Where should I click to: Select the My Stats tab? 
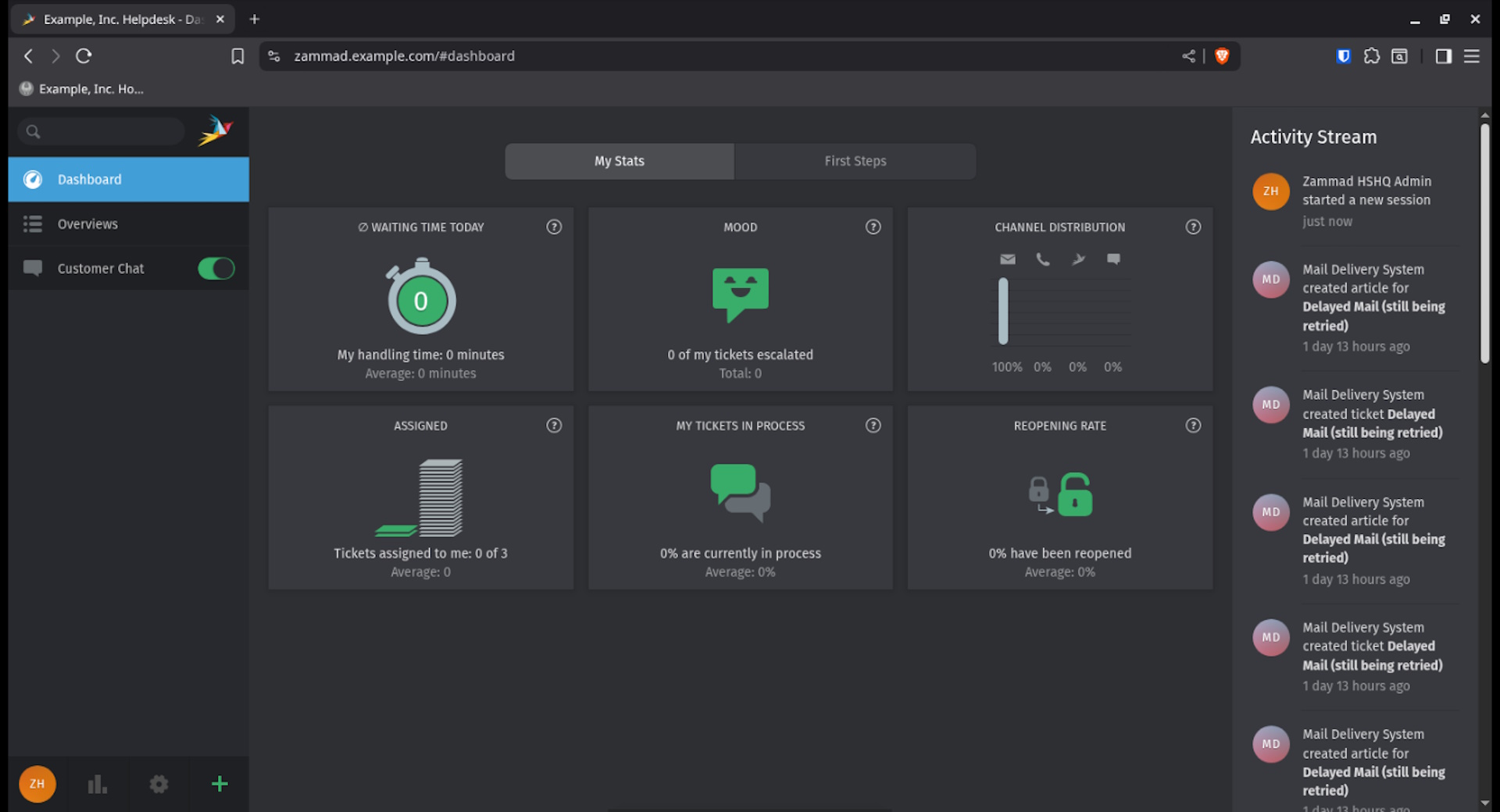(x=619, y=161)
